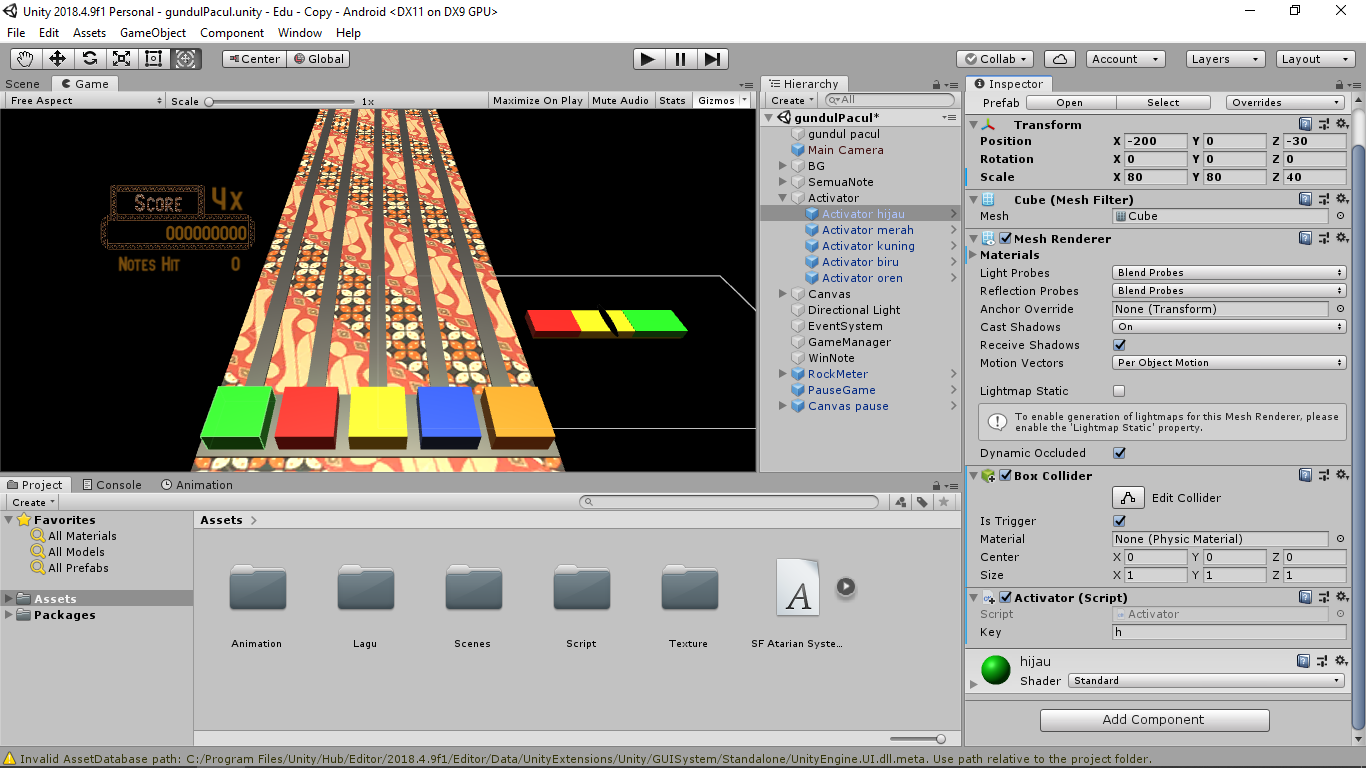
Task: Open the Motion Vectors dropdown
Action: (1229, 363)
